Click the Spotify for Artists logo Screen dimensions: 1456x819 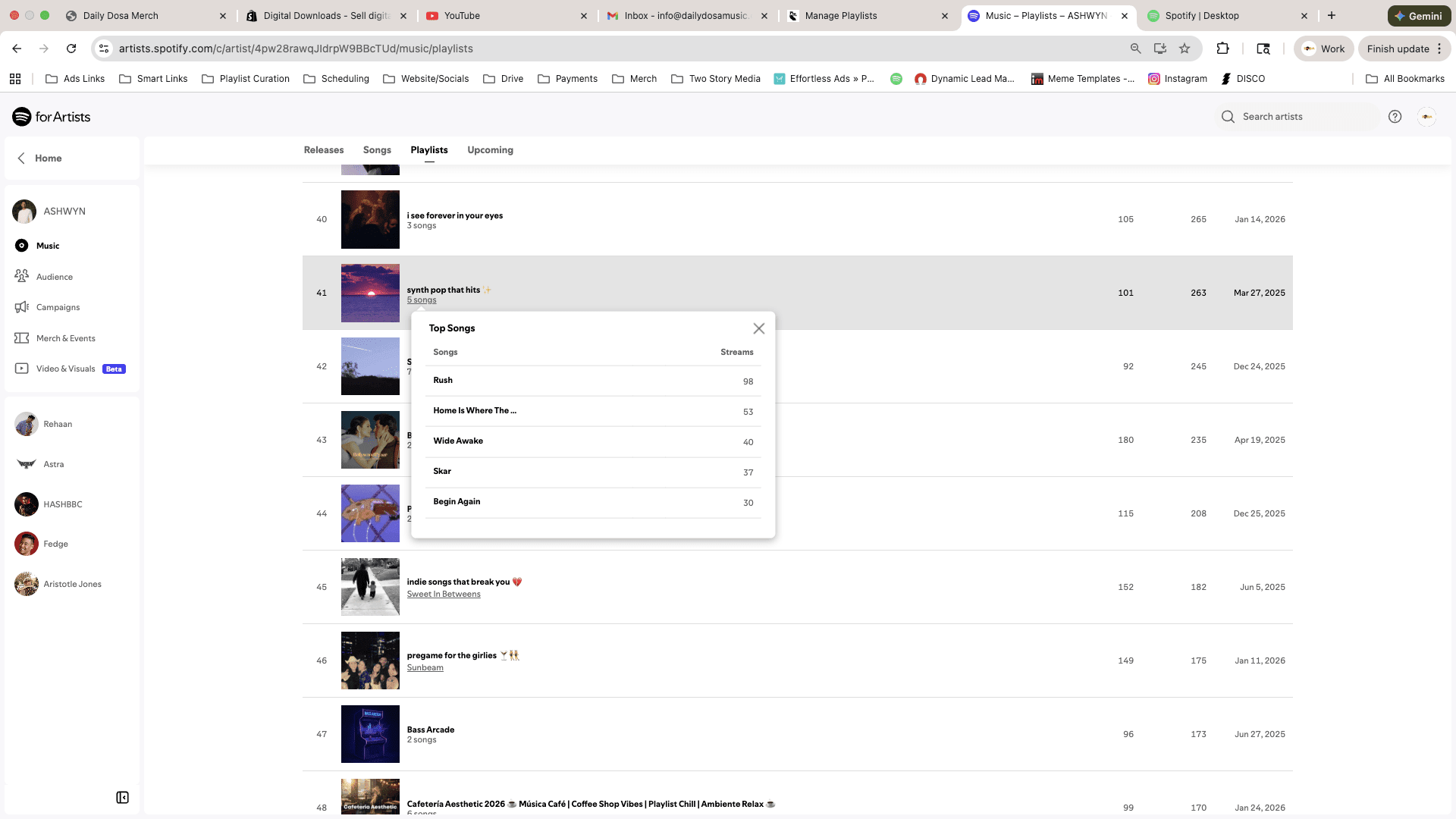[52, 117]
